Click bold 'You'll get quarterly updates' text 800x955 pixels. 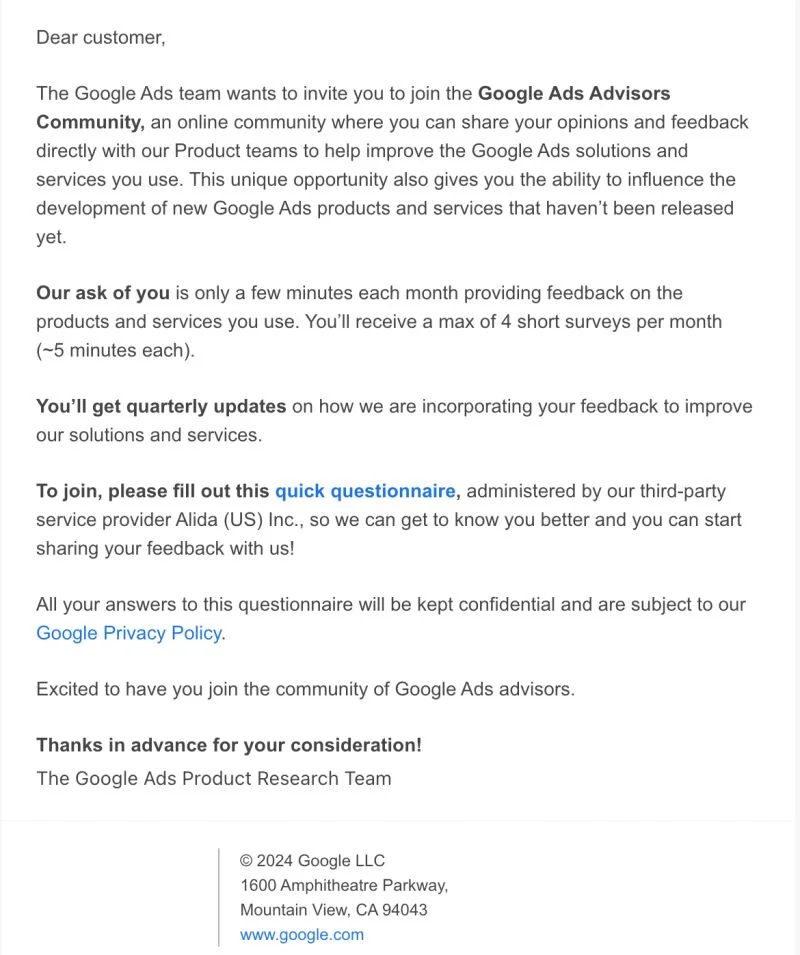pyautogui.click(x=161, y=406)
